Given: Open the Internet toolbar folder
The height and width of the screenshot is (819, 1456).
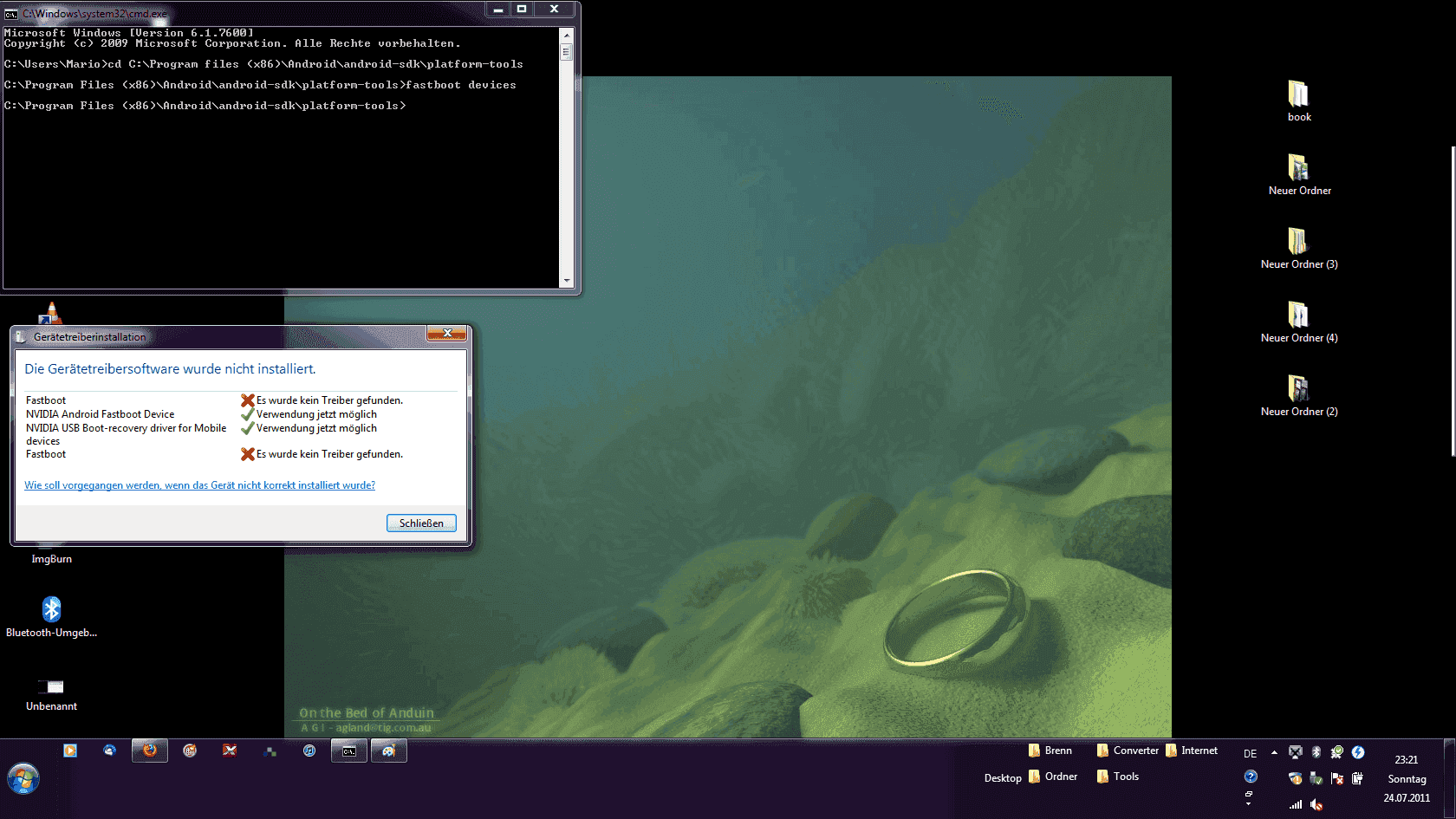Looking at the screenshot, I should (1192, 751).
